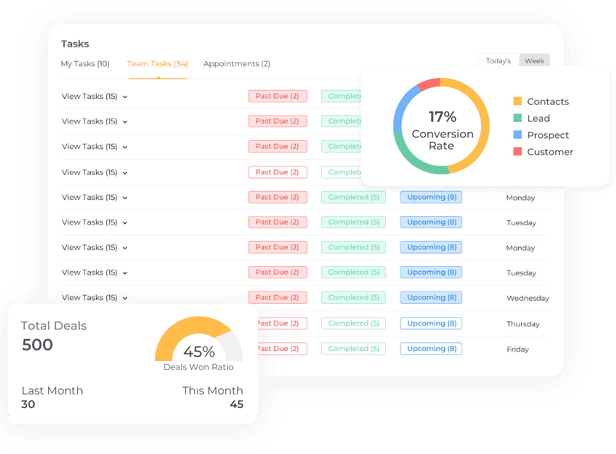Click the yellow Contacts legend swatch
The height and width of the screenshot is (454, 616).
click(517, 102)
